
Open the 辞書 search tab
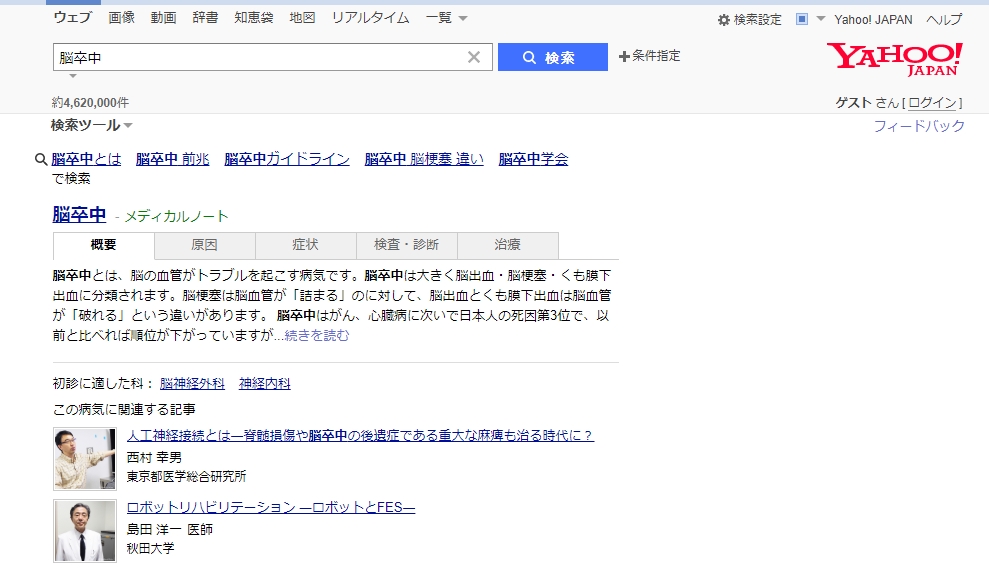tap(205, 18)
